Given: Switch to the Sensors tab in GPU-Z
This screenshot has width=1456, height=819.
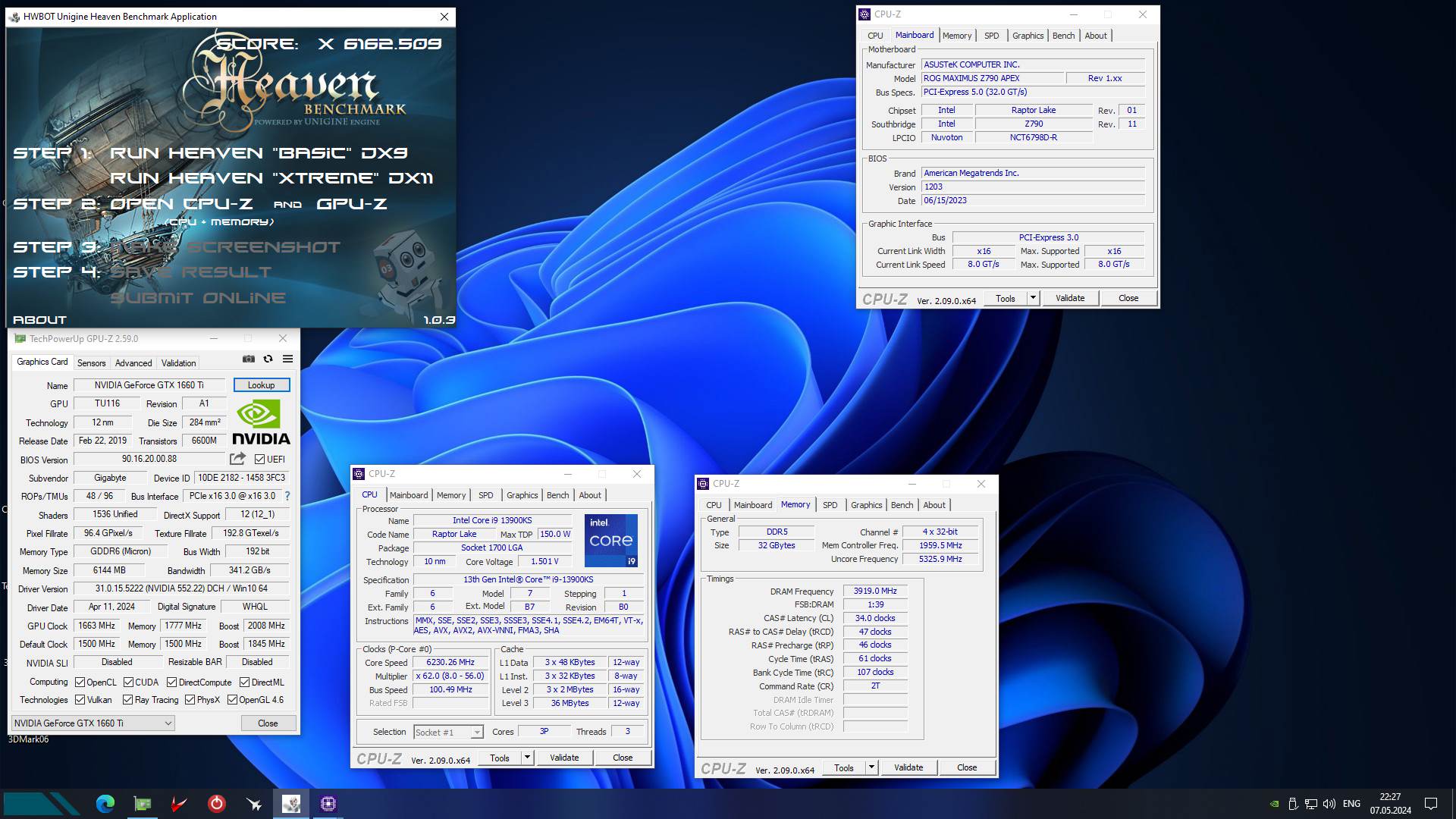Looking at the screenshot, I should tap(91, 363).
